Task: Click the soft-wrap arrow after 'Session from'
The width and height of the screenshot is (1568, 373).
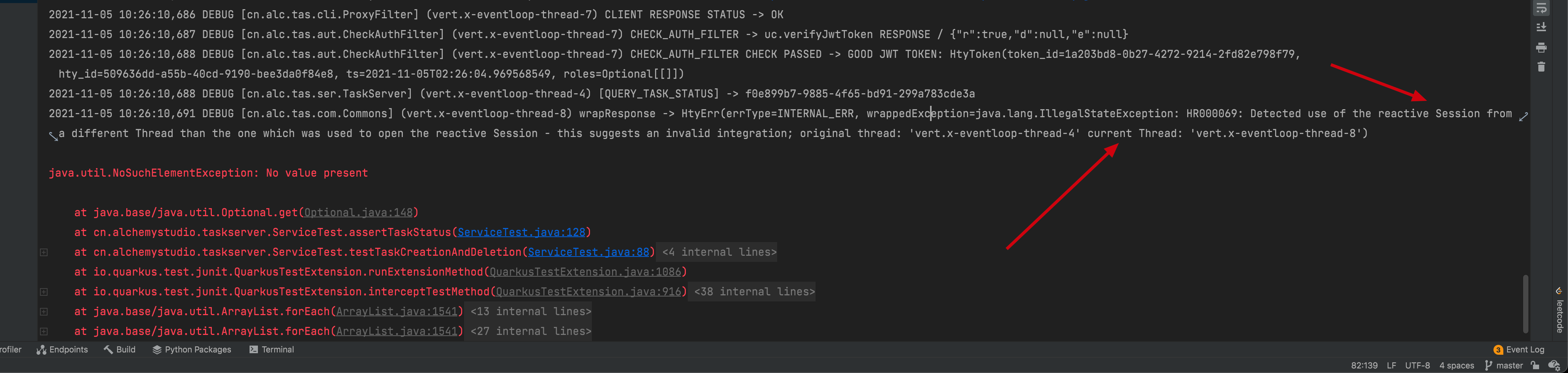Action: tap(1523, 116)
